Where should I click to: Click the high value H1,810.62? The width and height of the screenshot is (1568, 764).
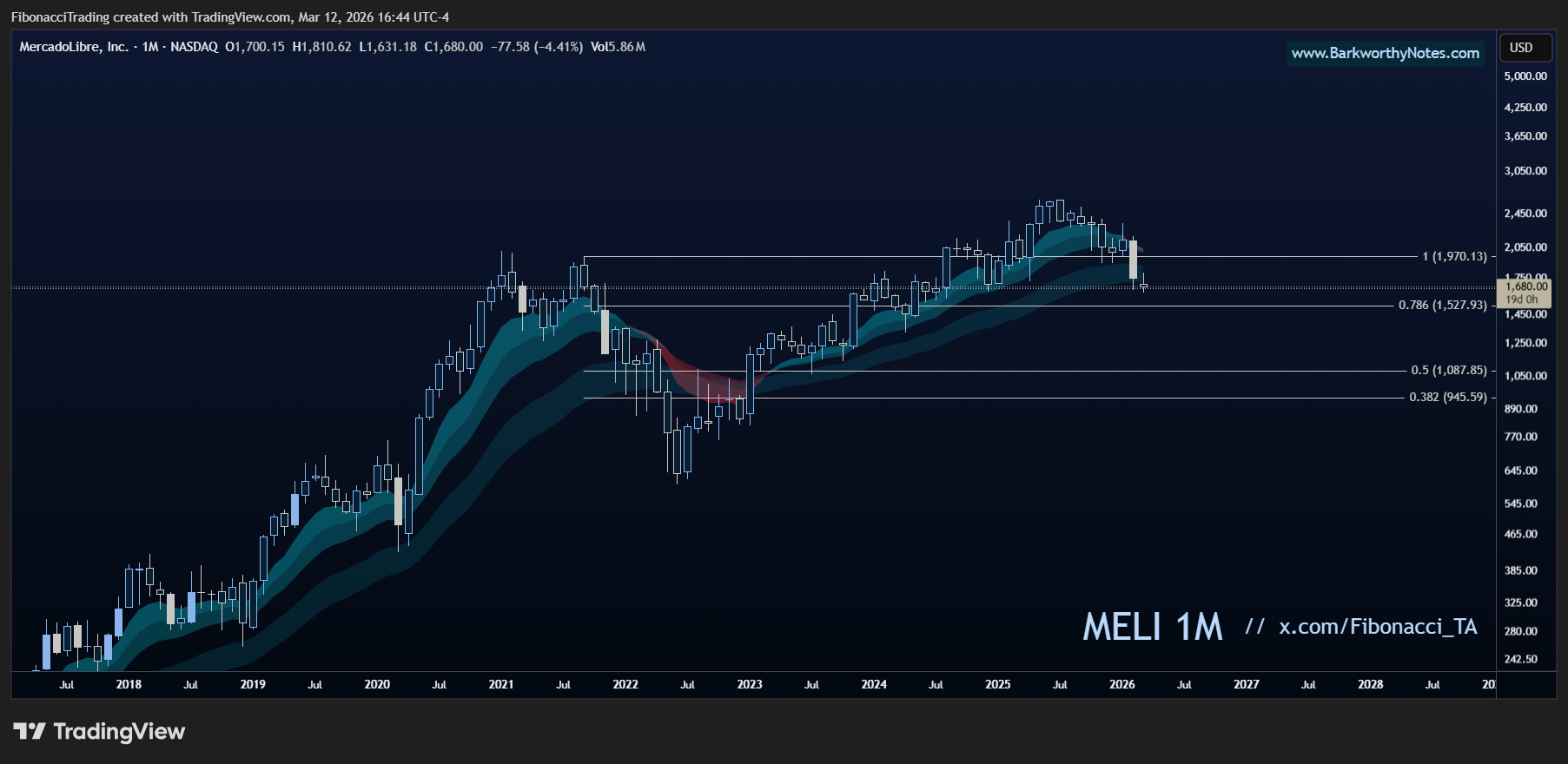click(x=321, y=47)
